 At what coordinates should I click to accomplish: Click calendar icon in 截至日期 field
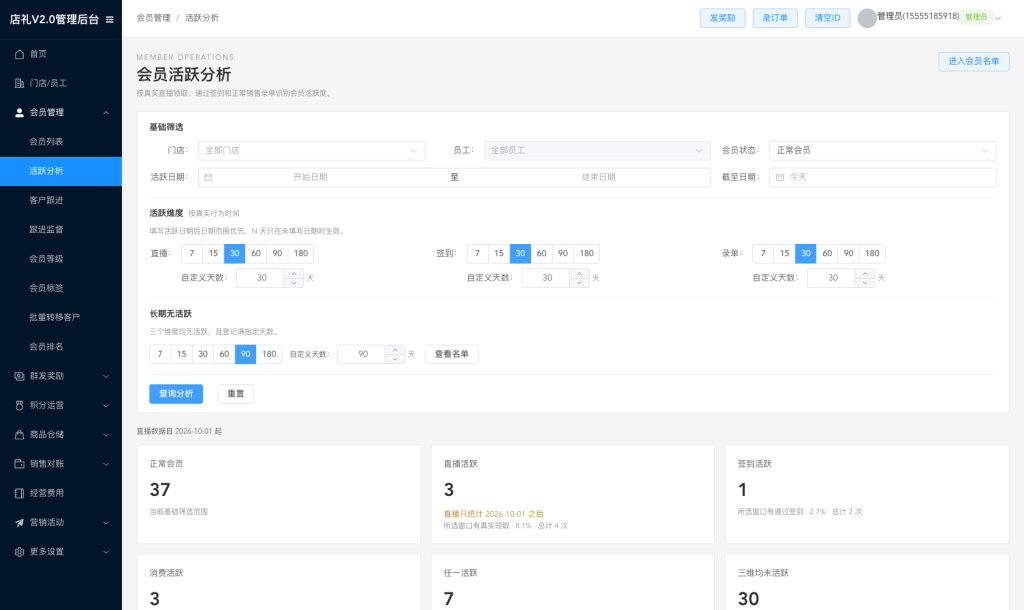pos(780,178)
